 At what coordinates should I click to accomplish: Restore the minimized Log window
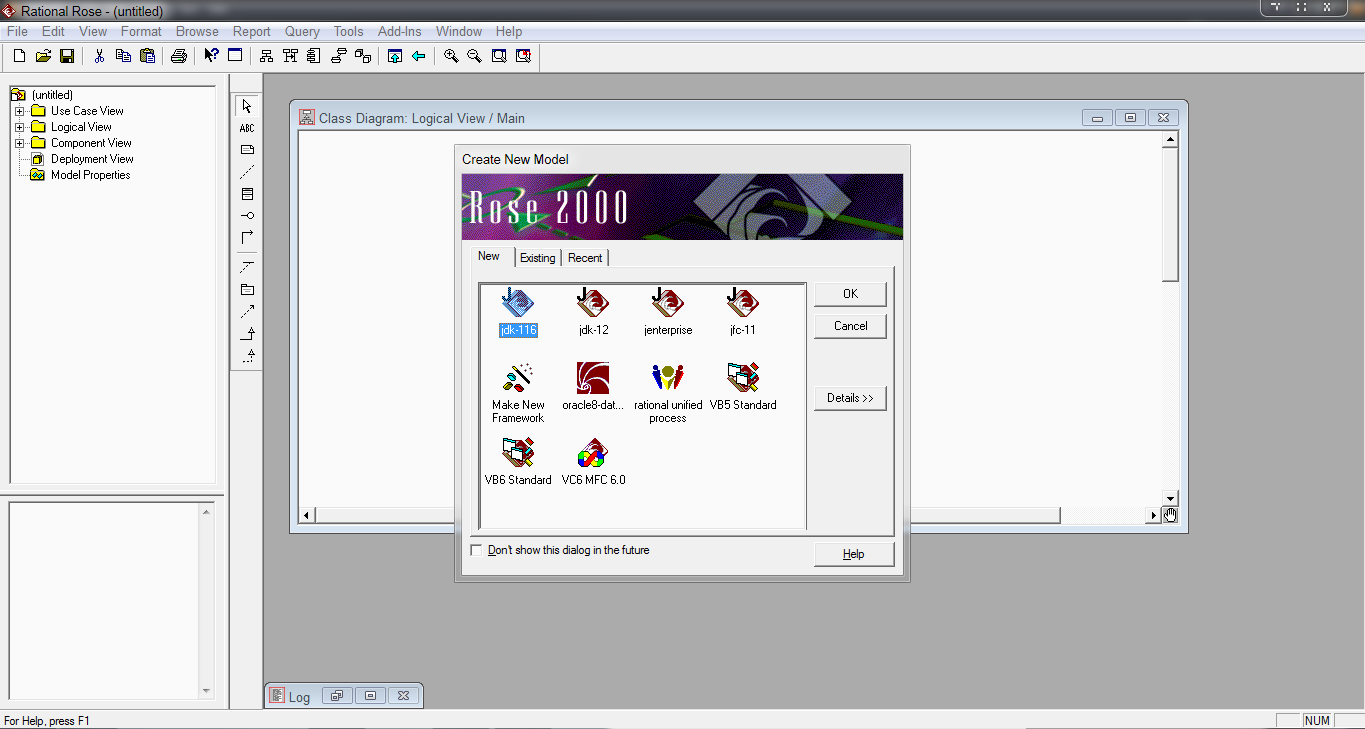point(337,696)
